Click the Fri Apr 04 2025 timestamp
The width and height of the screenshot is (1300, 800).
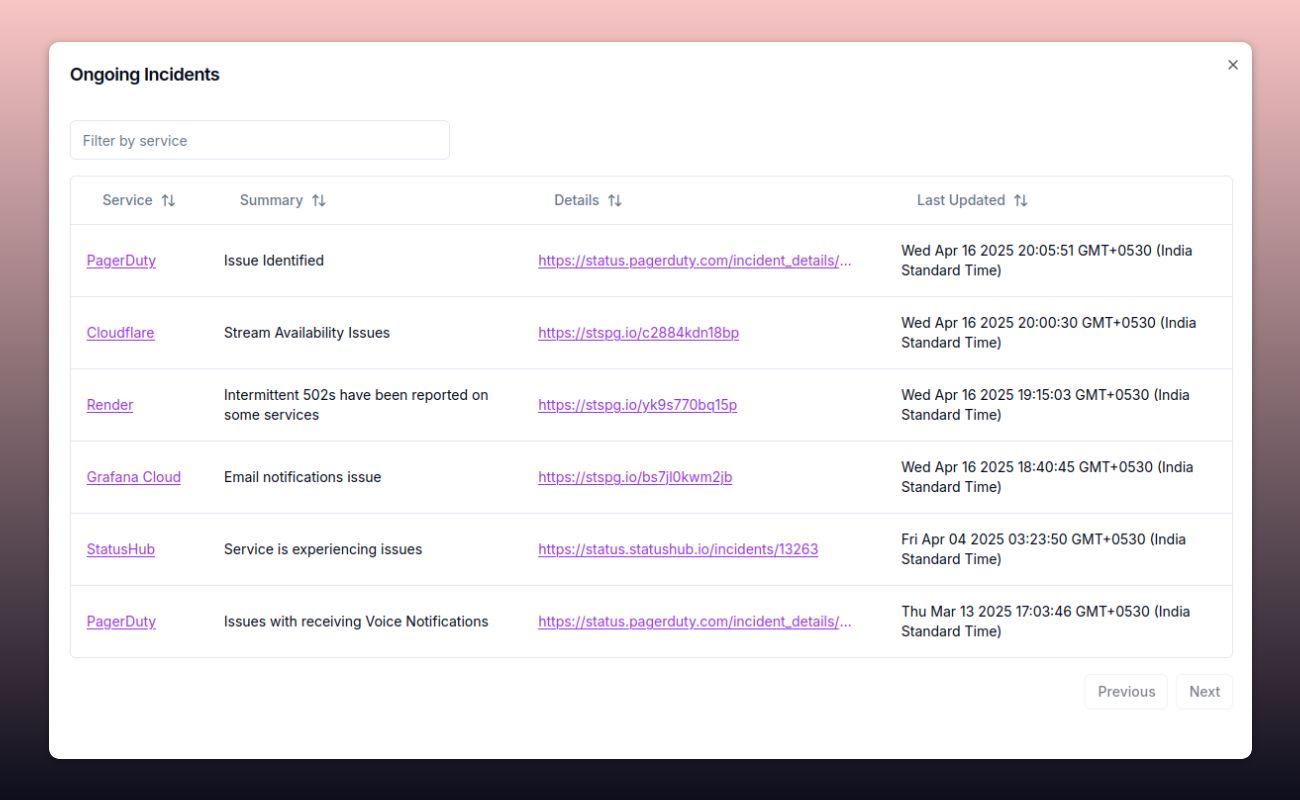pyautogui.click(x=1043, y=549)
